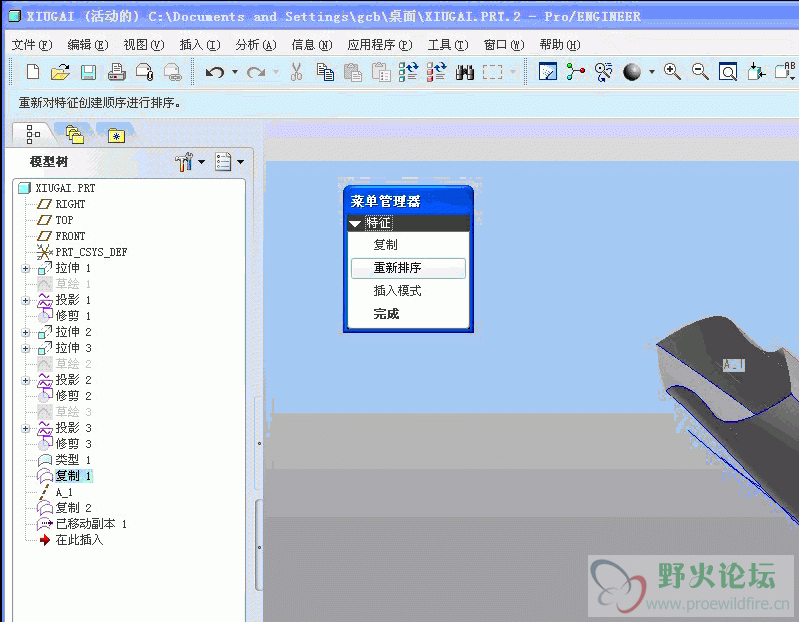Select the TOP datum plane

(64, 220)
